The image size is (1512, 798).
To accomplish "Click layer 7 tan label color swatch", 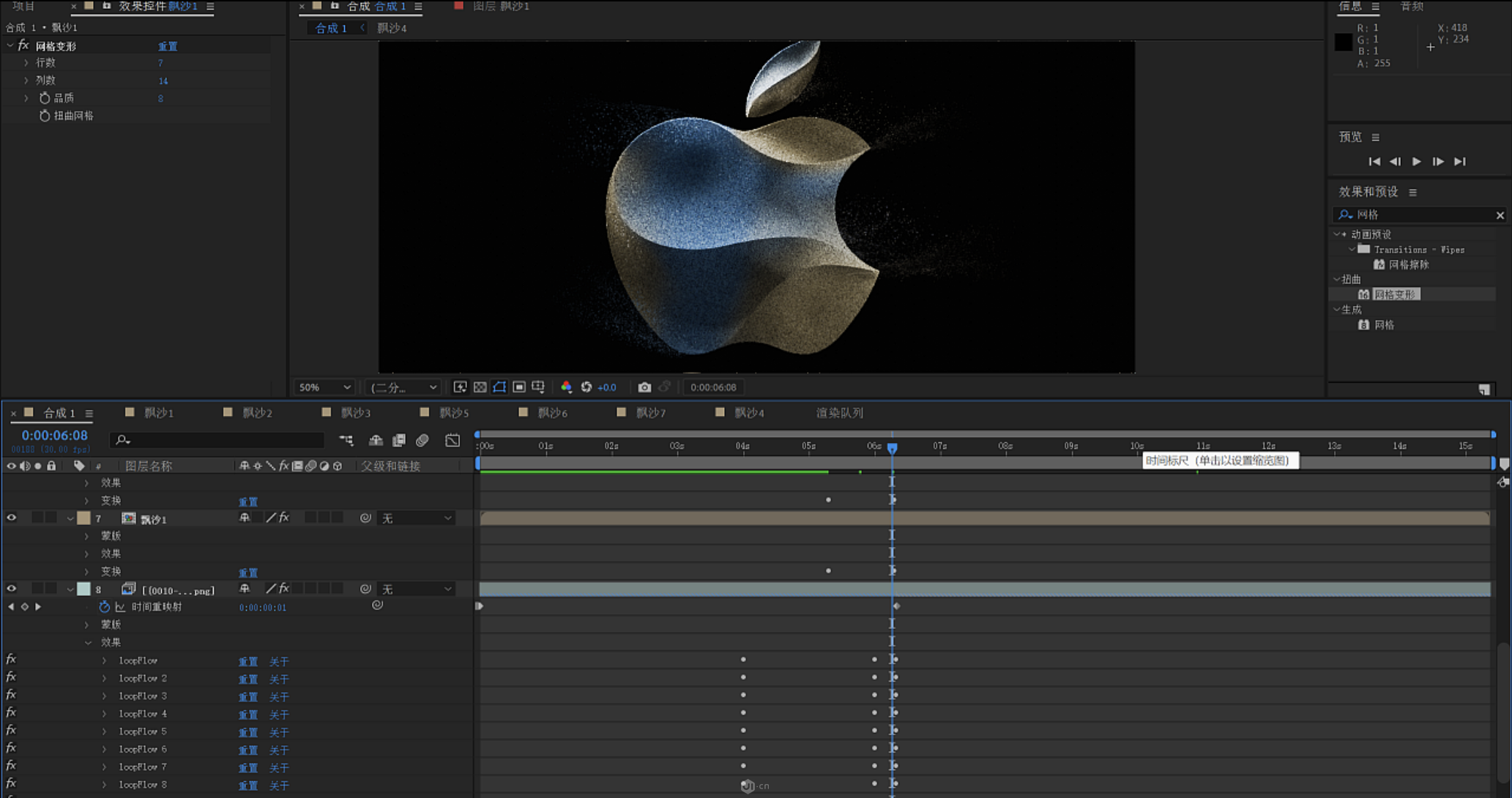I will coord(83,518).
